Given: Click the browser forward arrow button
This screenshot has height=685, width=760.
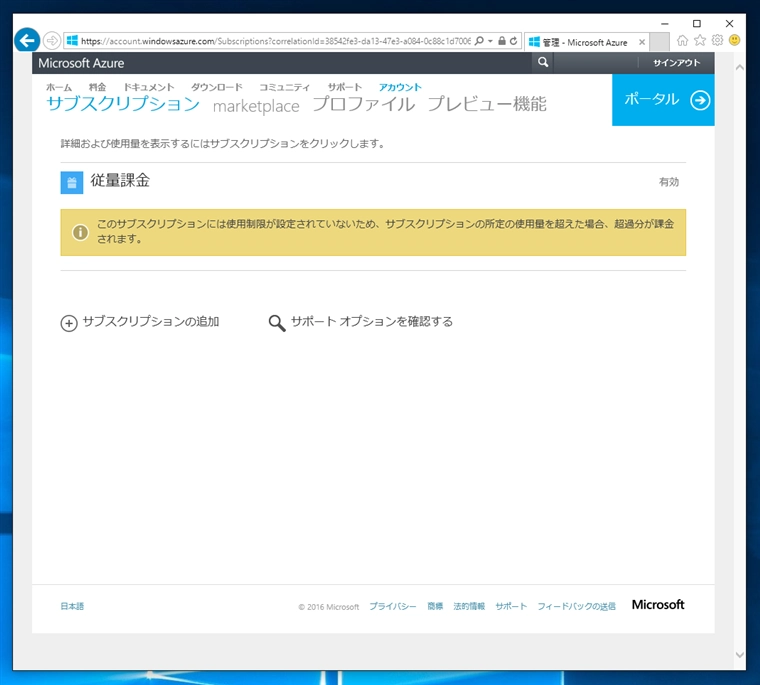Looking at the screenshot, I should pos(52,41).
